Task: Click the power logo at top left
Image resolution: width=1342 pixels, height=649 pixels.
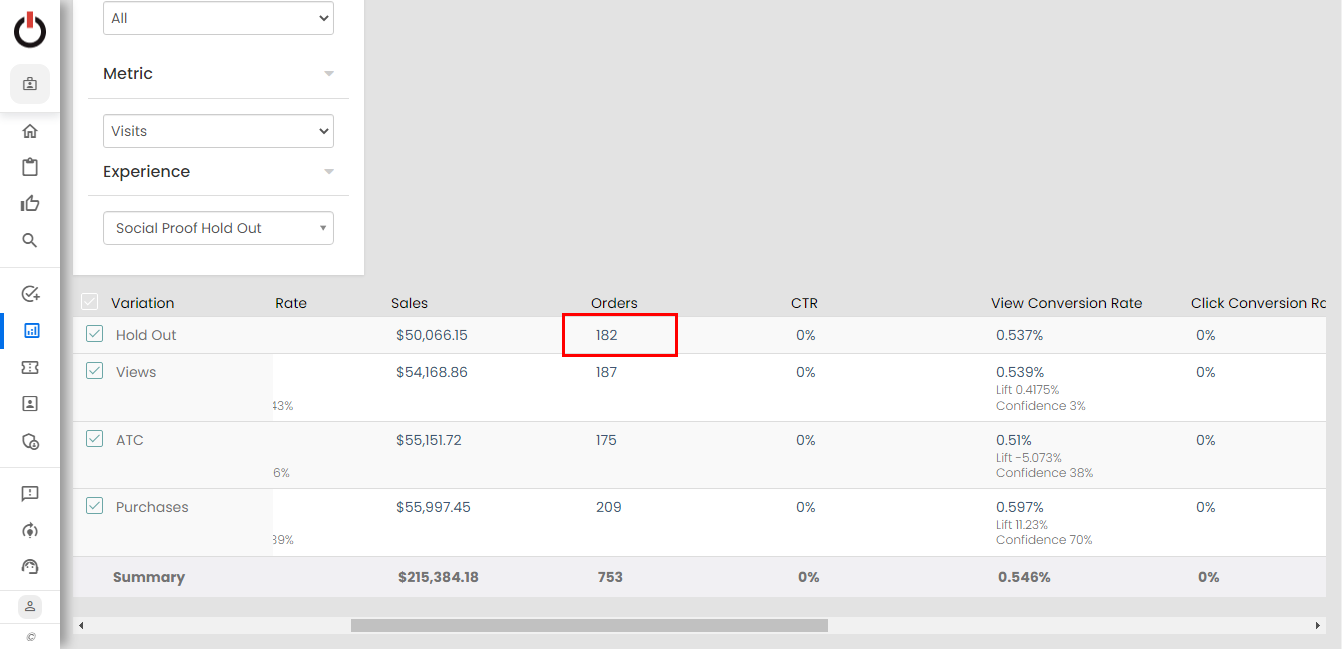Action: 30,30
